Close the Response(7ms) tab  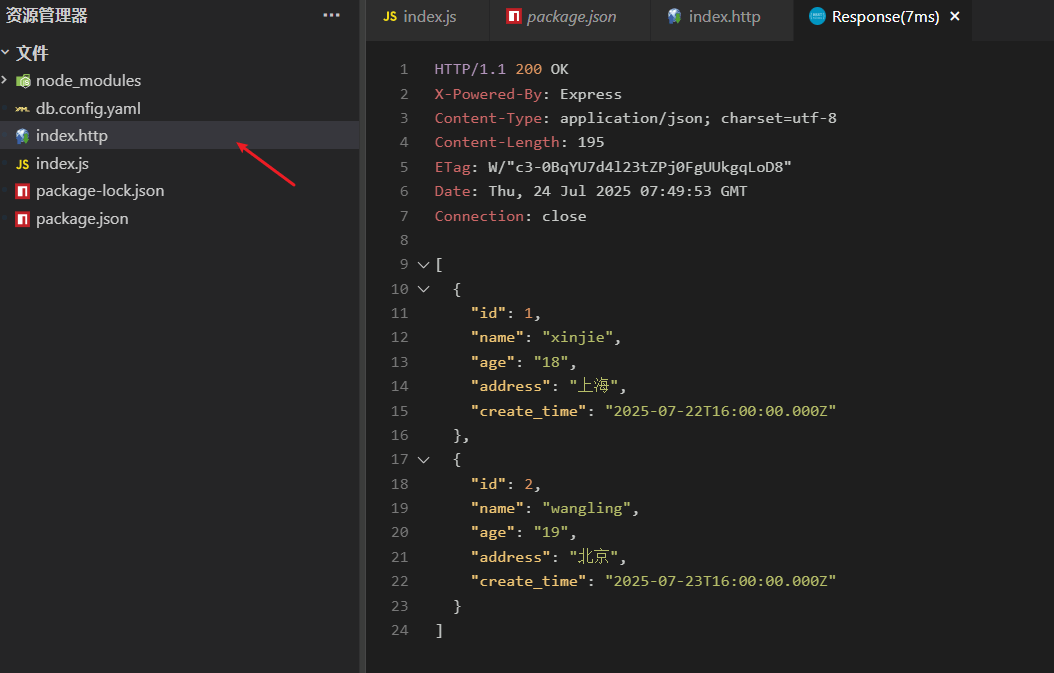pos(954,17)
